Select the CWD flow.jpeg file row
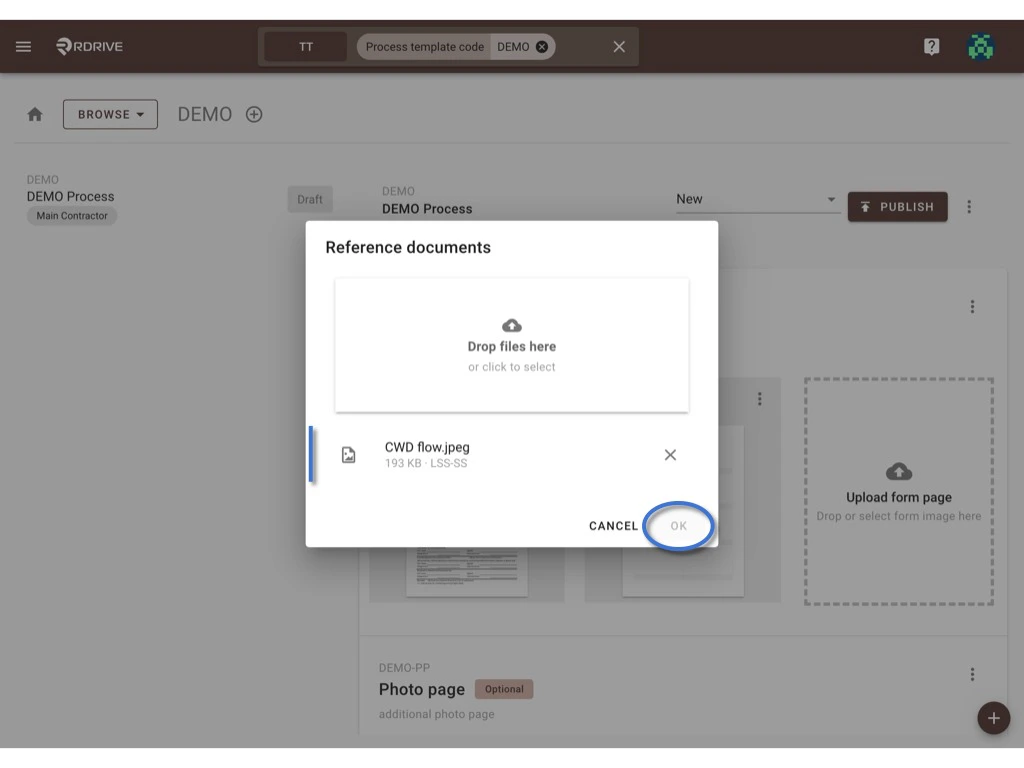1024x768 pixels. click(511, 455)
